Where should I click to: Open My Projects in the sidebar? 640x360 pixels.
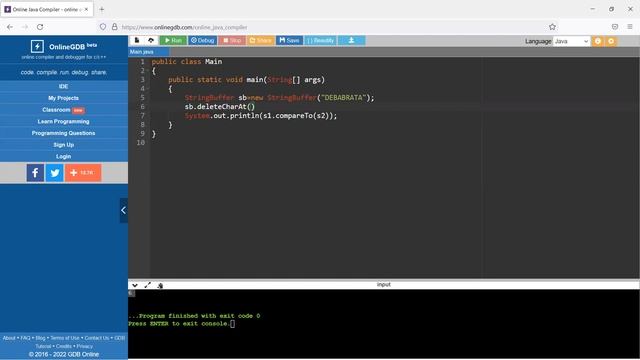click(63, 98)
